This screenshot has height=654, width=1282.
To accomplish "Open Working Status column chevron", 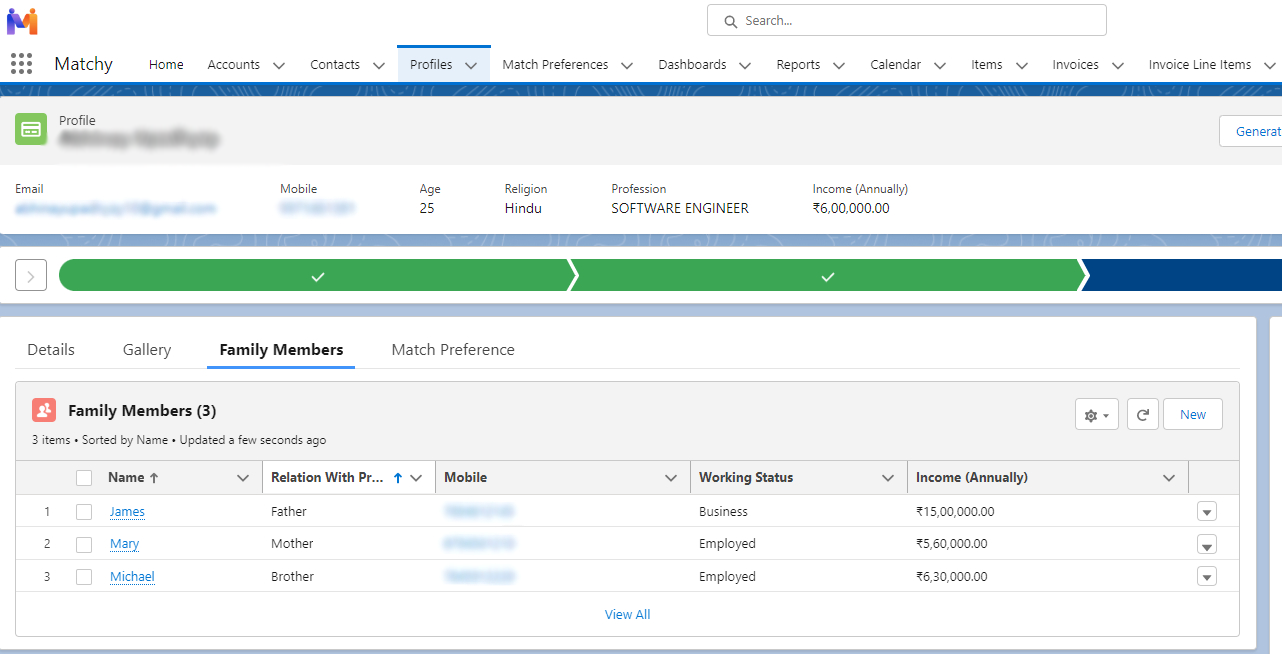I will 888,478.
